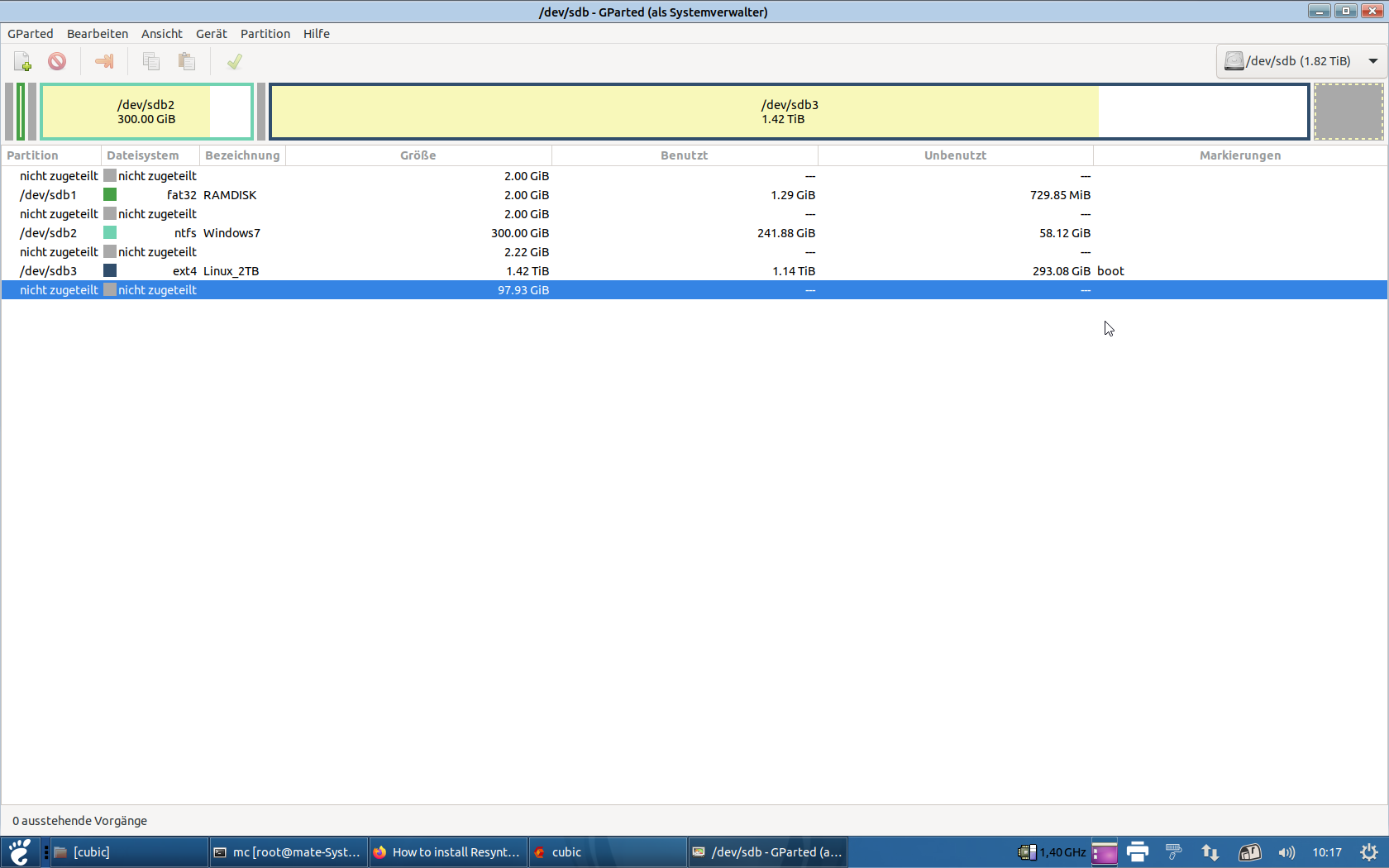Click the 10:17 clock
Image resolution: width=1389 pixels, height=868 pixels.
[x=1327, y=852]
